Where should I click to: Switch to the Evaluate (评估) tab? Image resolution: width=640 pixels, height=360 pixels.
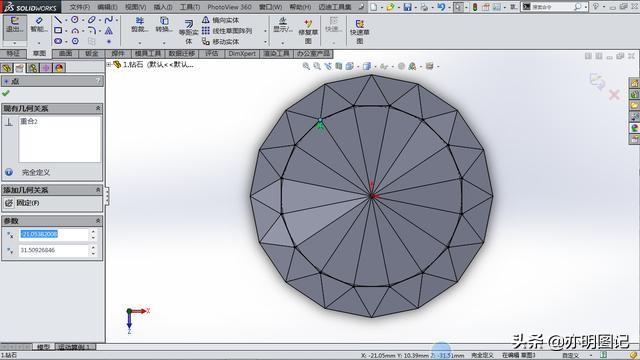(212, 53)
